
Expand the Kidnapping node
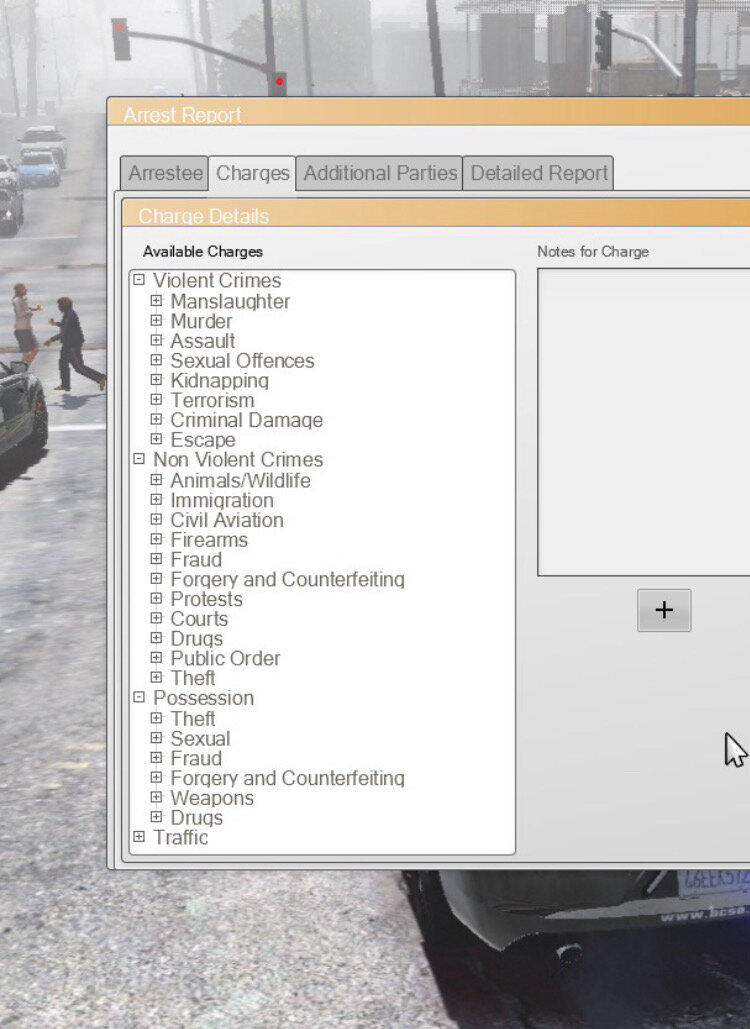[156, 380]
